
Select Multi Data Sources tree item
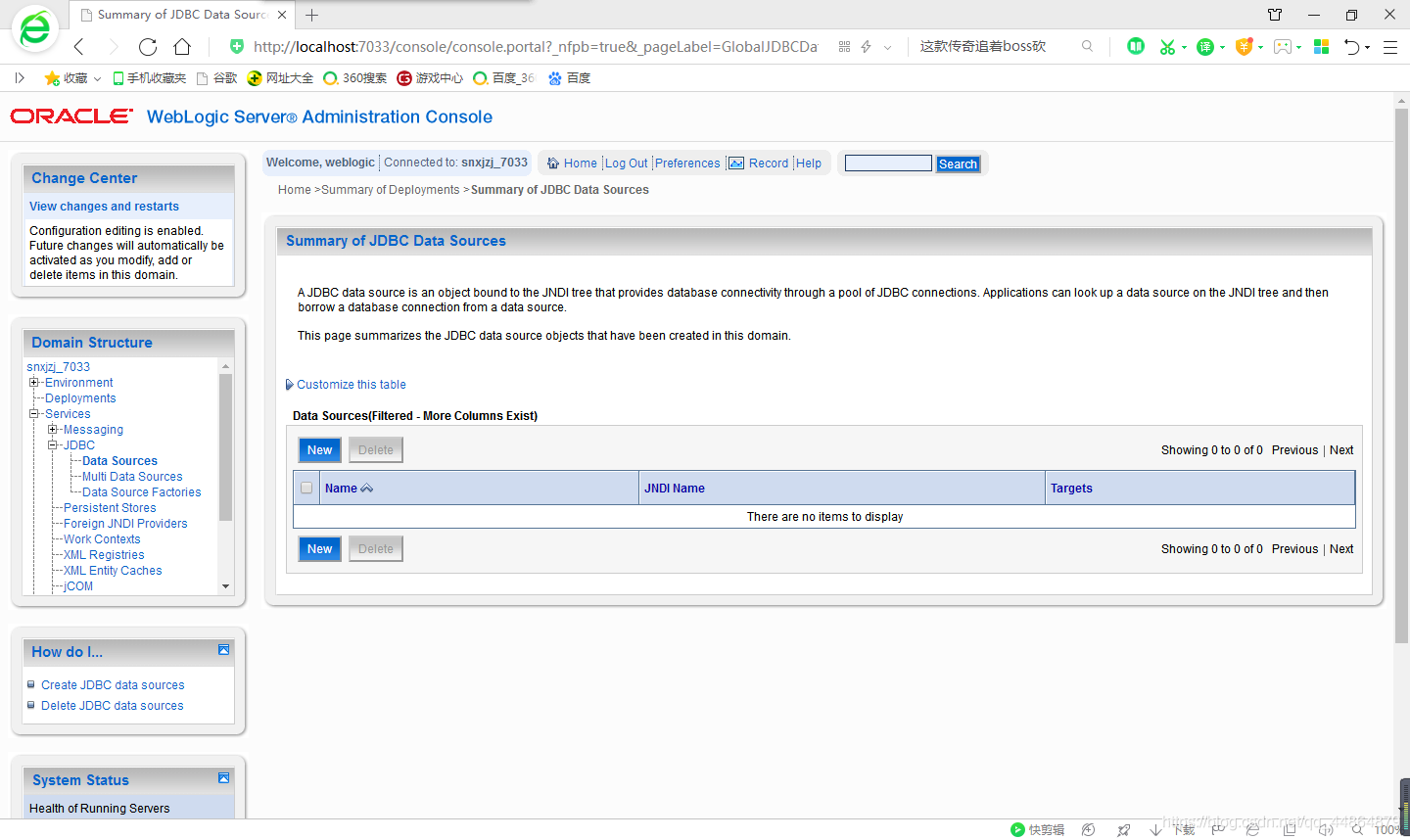[x=132, y=477]
